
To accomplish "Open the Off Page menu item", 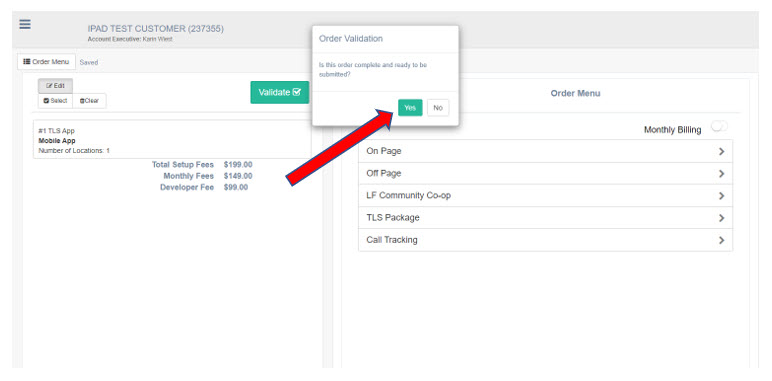I will (546, 173).
